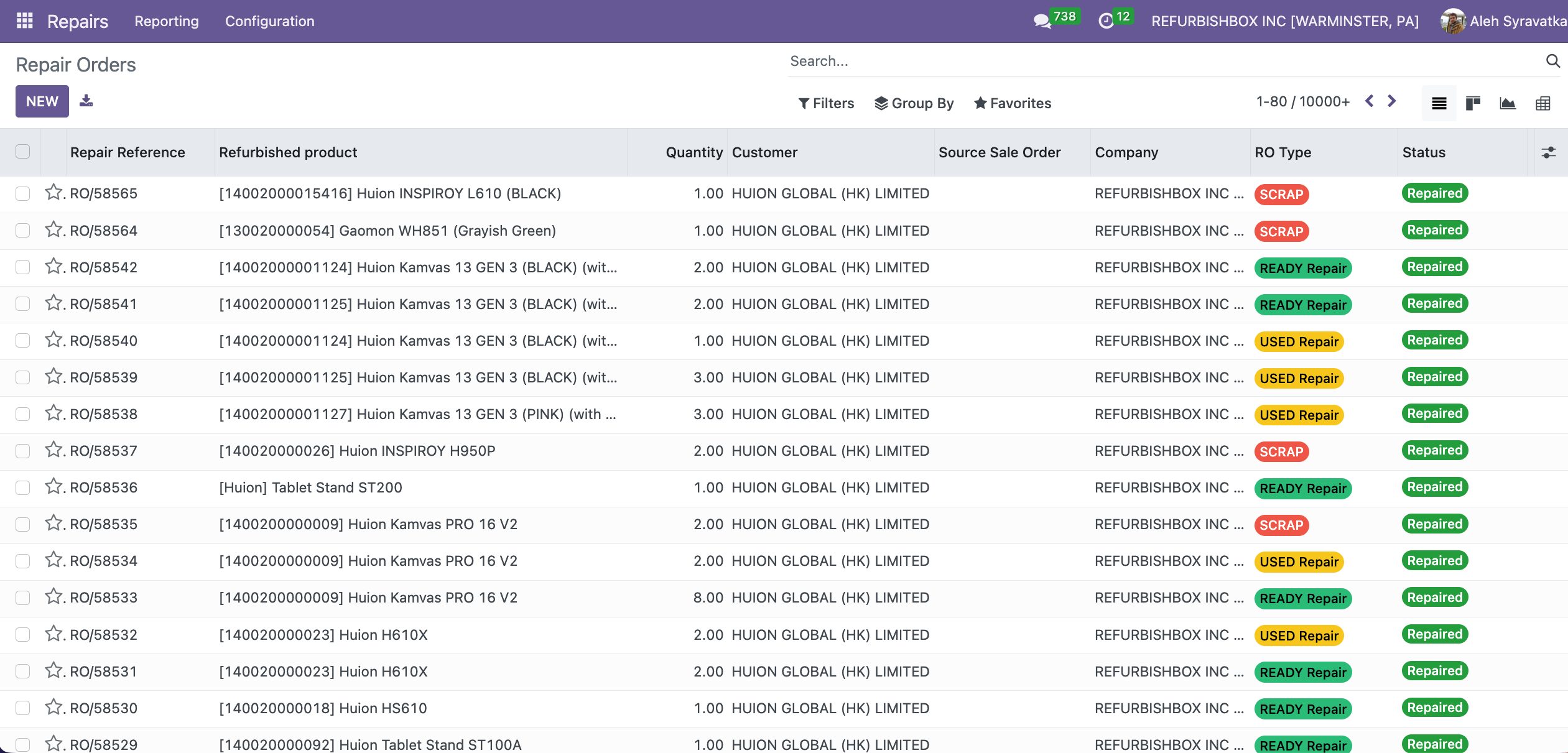1568x753 pixels.
Task: Open the Configuration menu
Action: (x=270, y=21)
